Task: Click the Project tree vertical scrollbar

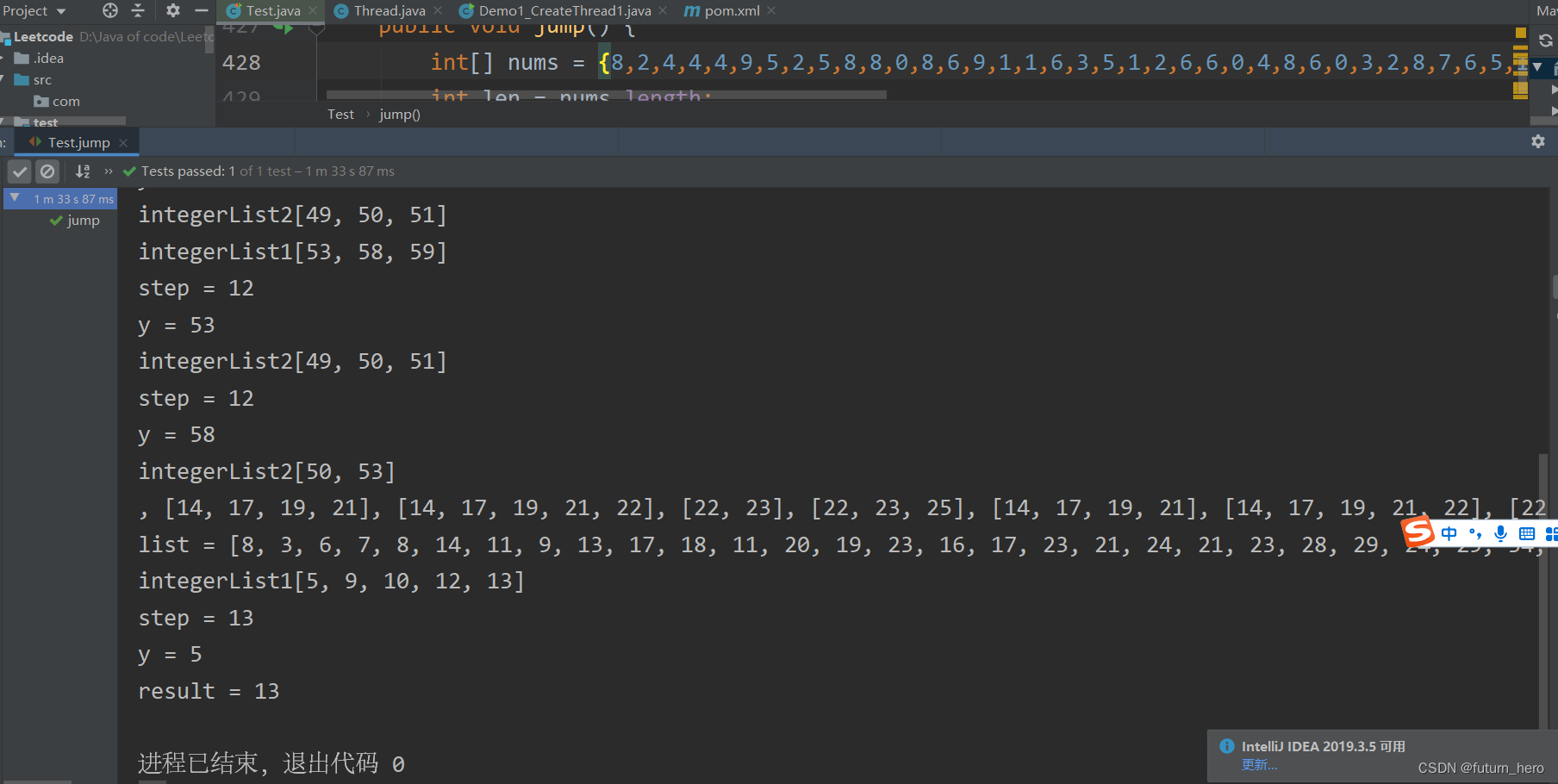Action: [209, 39]
